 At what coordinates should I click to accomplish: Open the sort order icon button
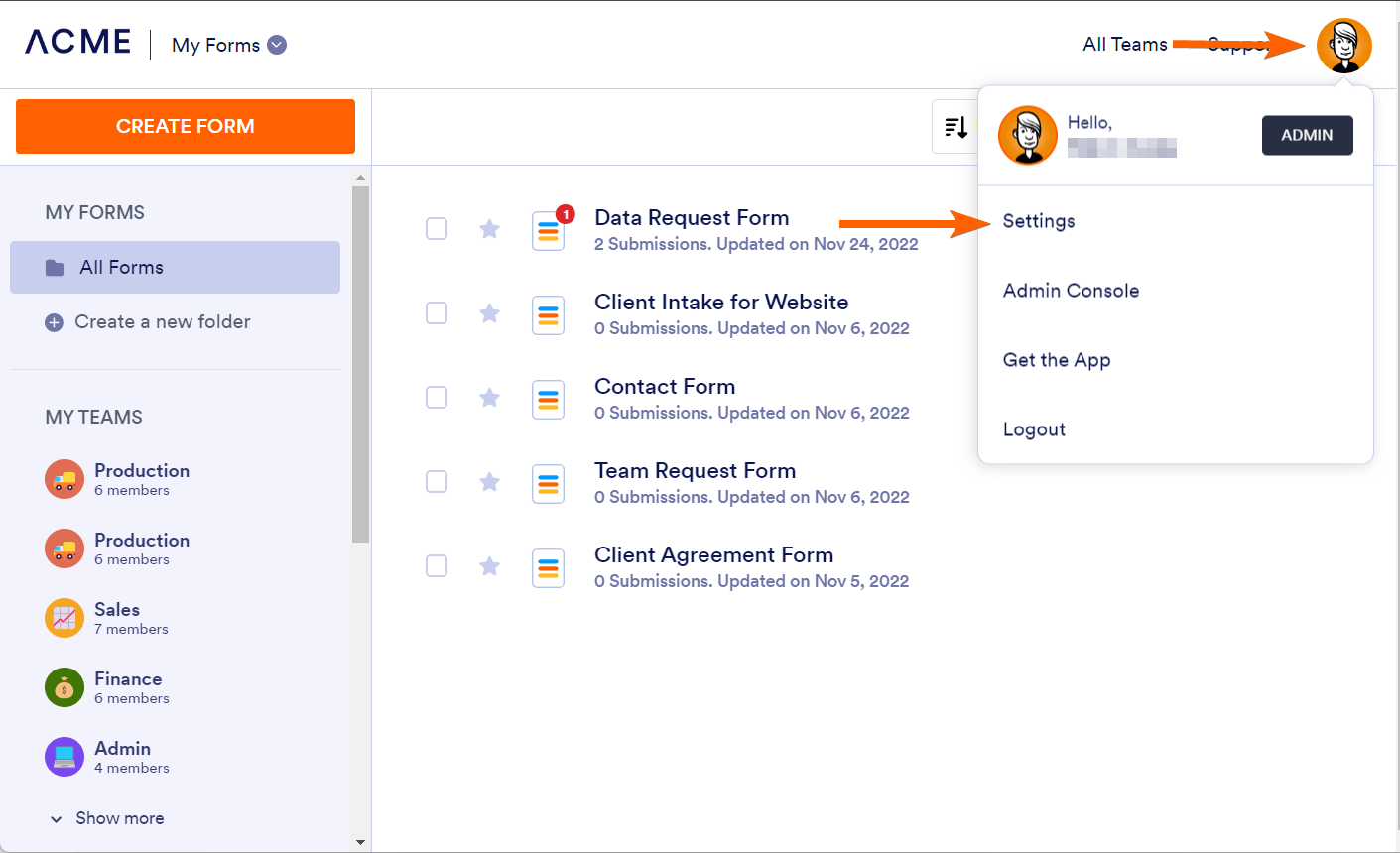955,127
